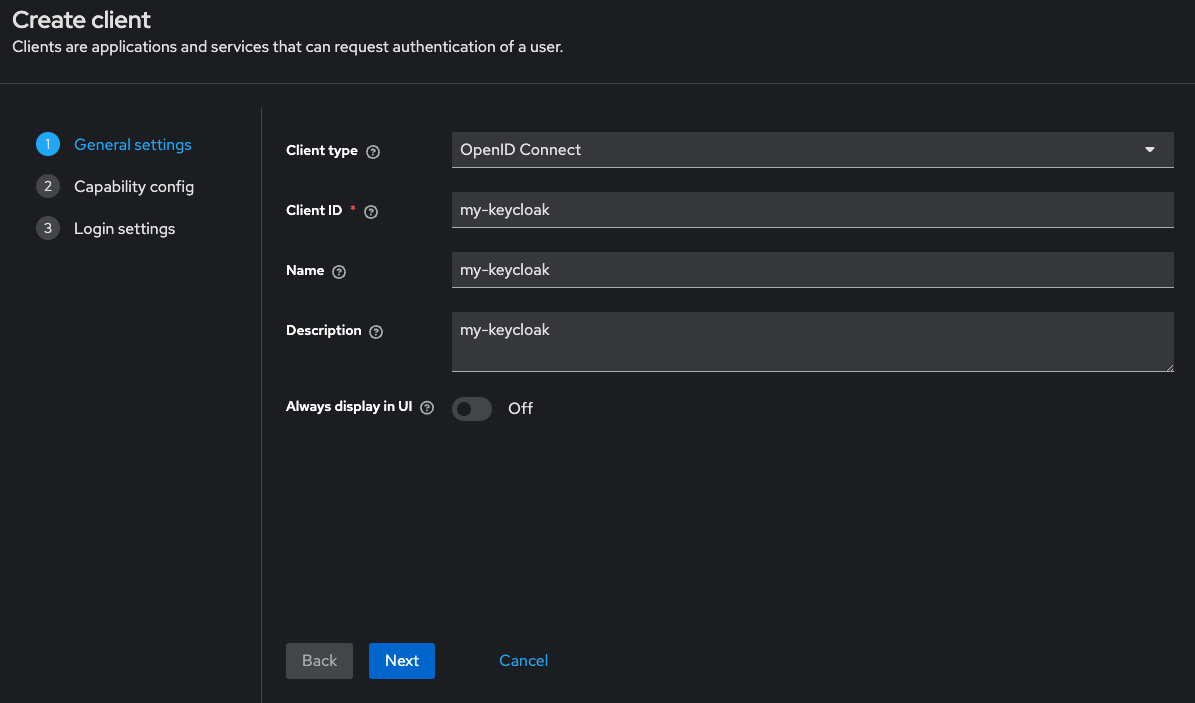Go to Login settings wizard step
The height and width of the screenshot is (703, 1195).
[x=124, y=229]
